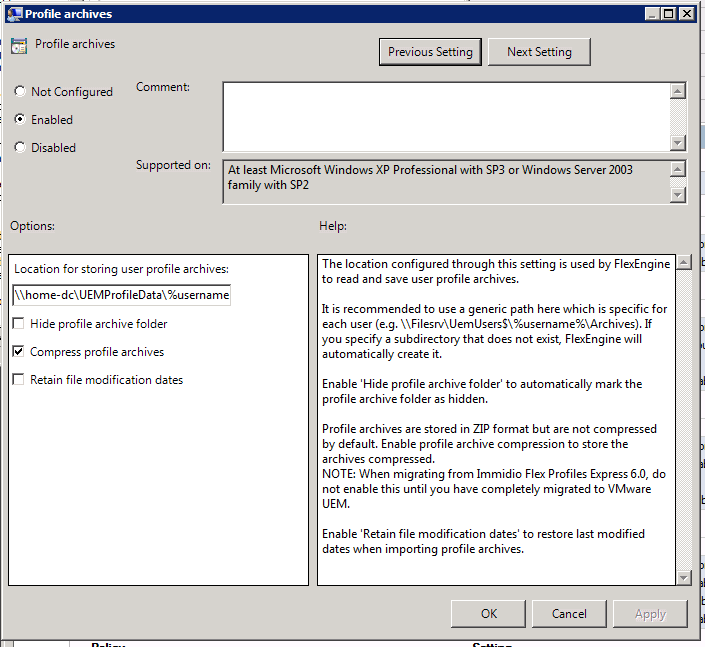Click inside the Comment text box
The width and height of the screenshot is (705, 647).
(x=445, y=116)
